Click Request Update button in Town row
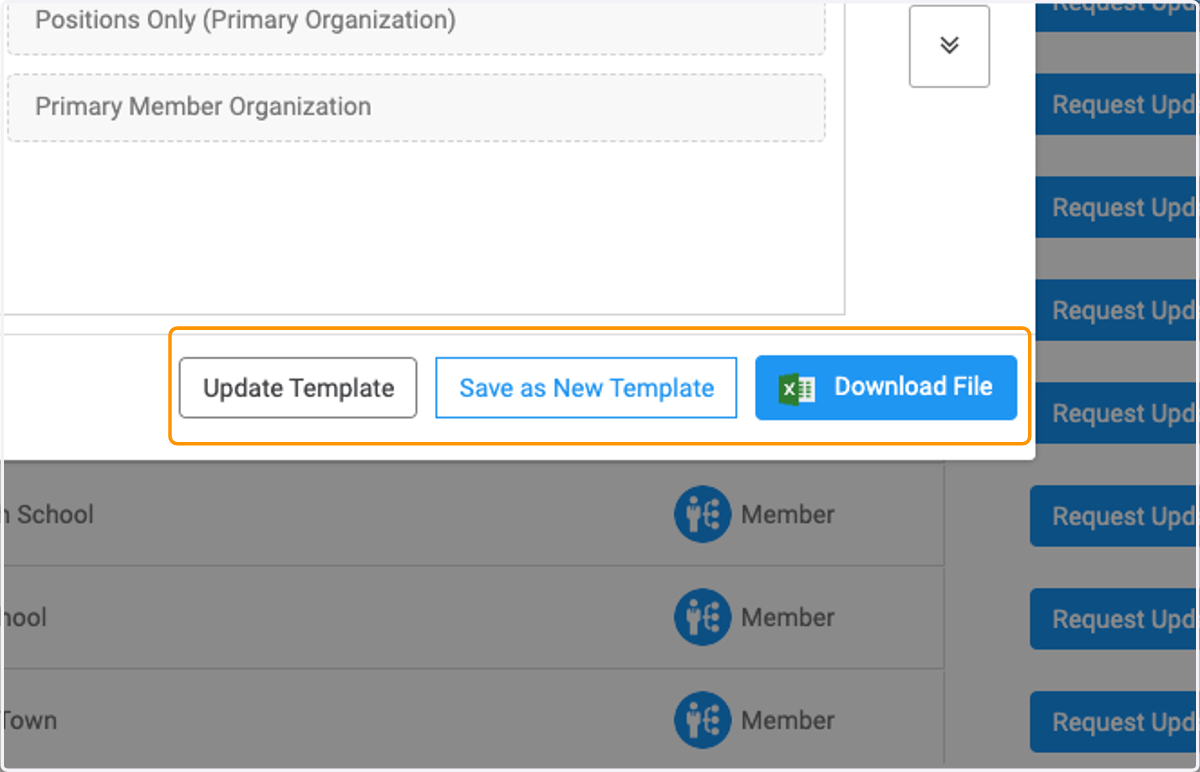Screen dimensions: 1200x772 pos(1115,722)
